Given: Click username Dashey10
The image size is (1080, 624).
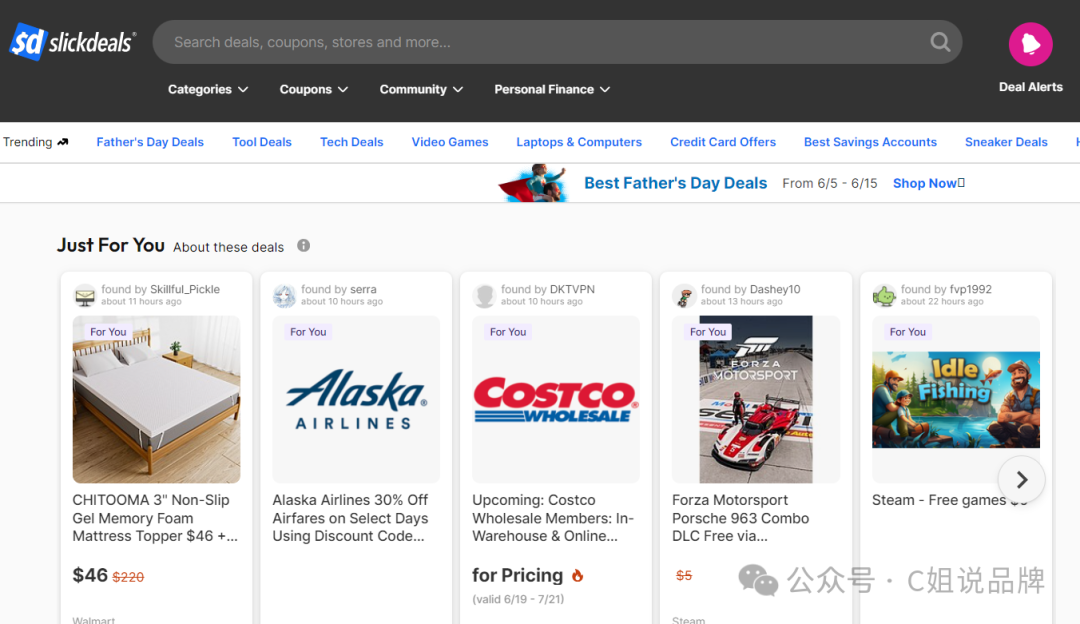Looking at the screenshot, I should tap(775, 289).
